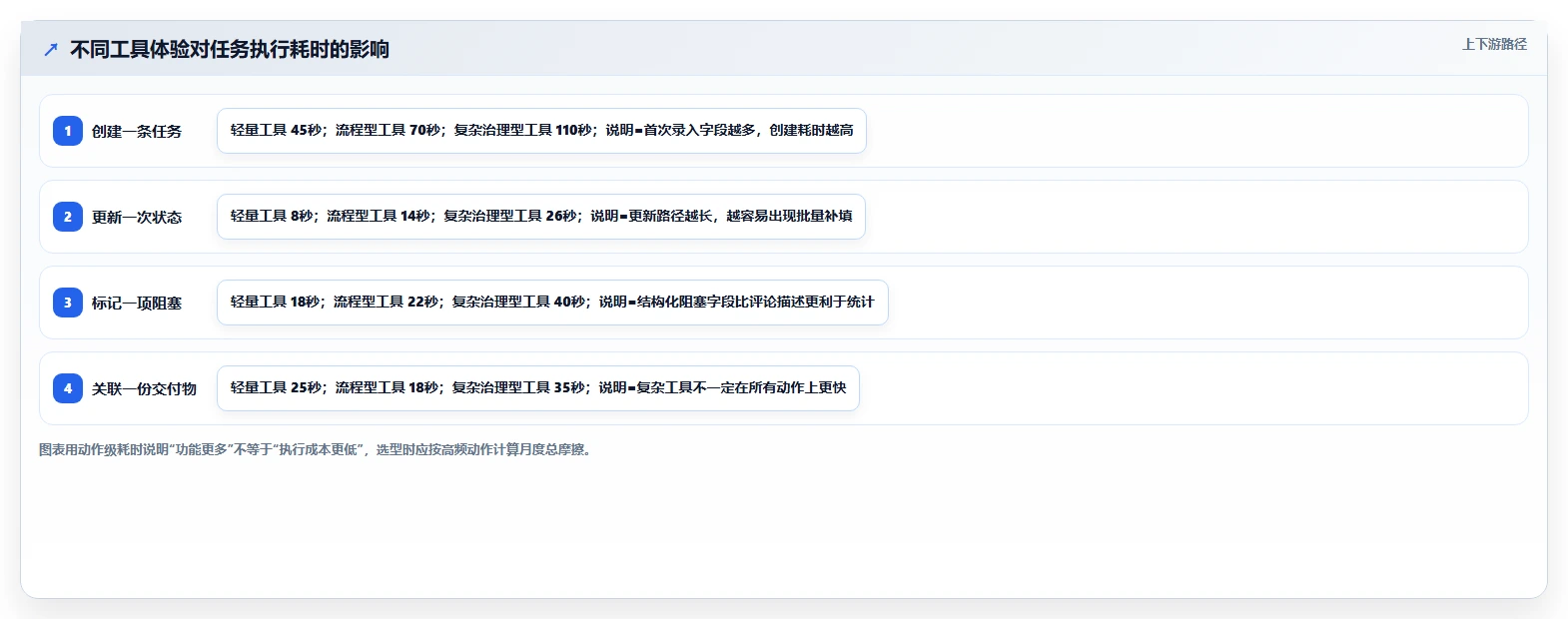Open the detail box starting 轻量工具 8秒
The width and height of the screenshot is (1568, 619).
tap(541, 217)
